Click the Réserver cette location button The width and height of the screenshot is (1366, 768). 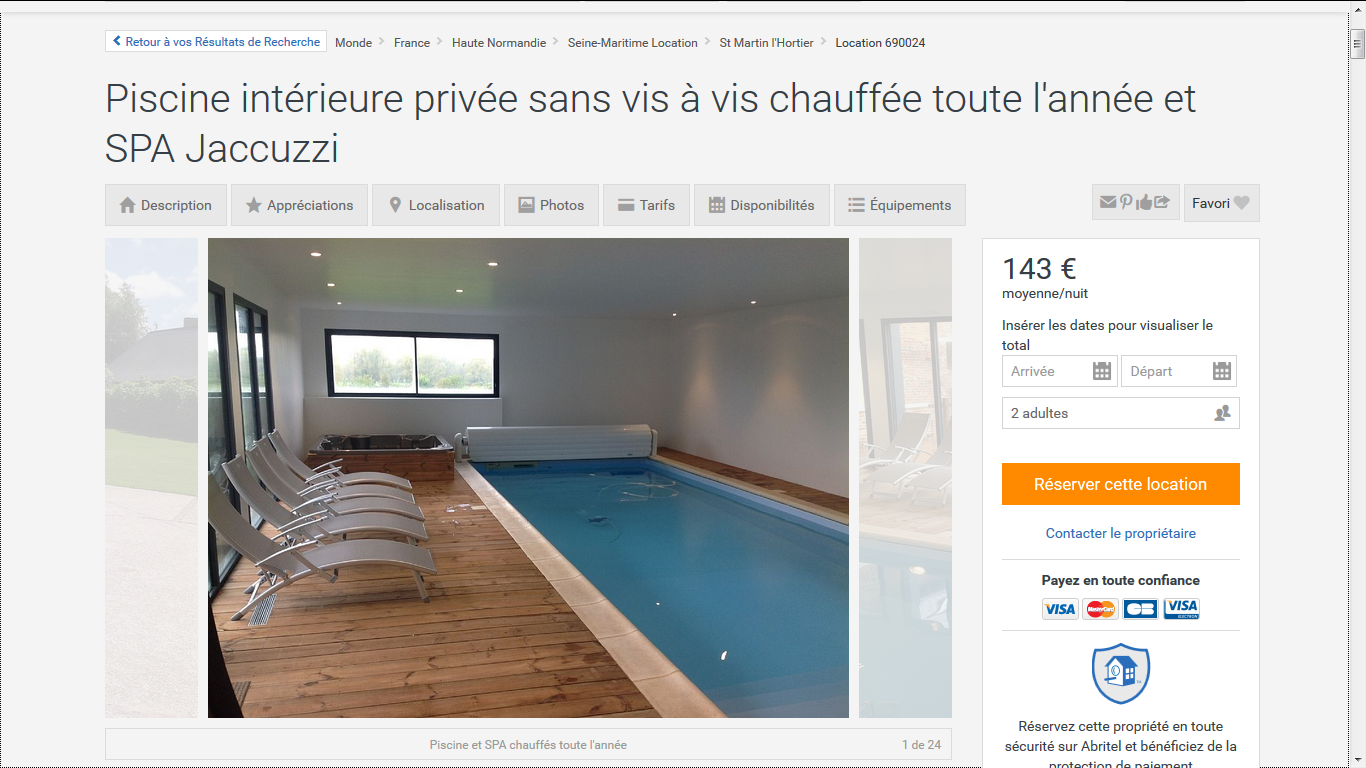pyautogui.click(x=1121, y=484)
